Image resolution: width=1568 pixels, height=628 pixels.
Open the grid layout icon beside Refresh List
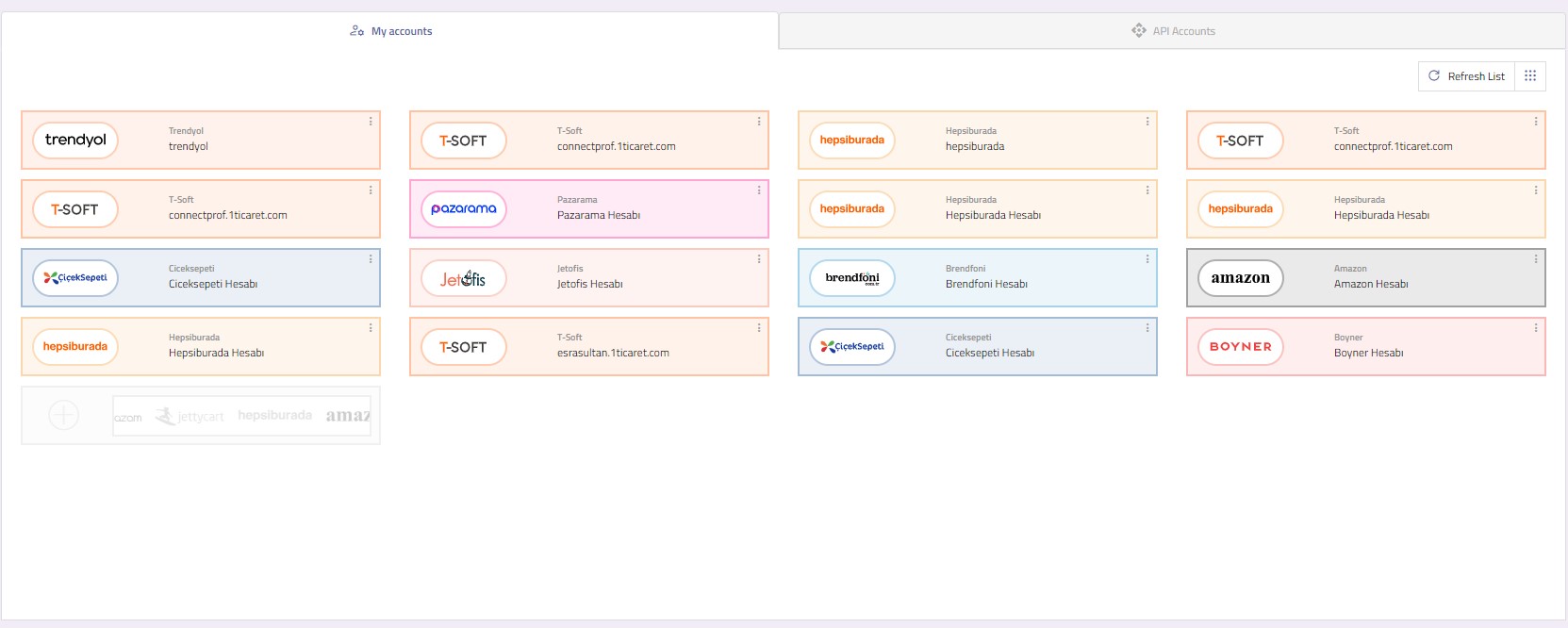(1529, 76)
